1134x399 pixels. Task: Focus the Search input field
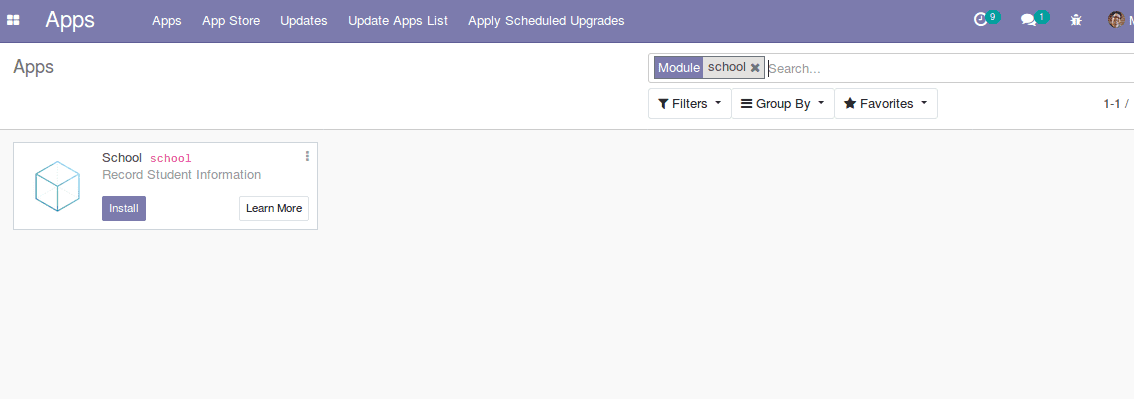(950, 69)
